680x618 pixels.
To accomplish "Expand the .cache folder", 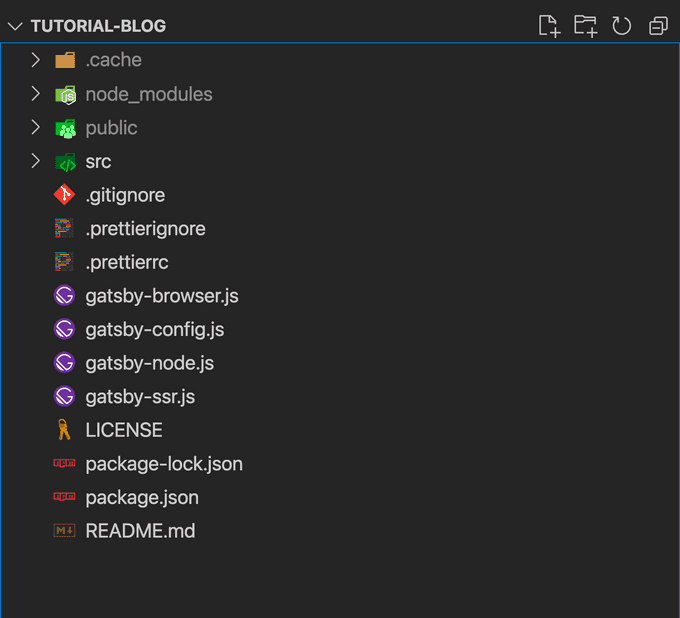I will point(36,60).
